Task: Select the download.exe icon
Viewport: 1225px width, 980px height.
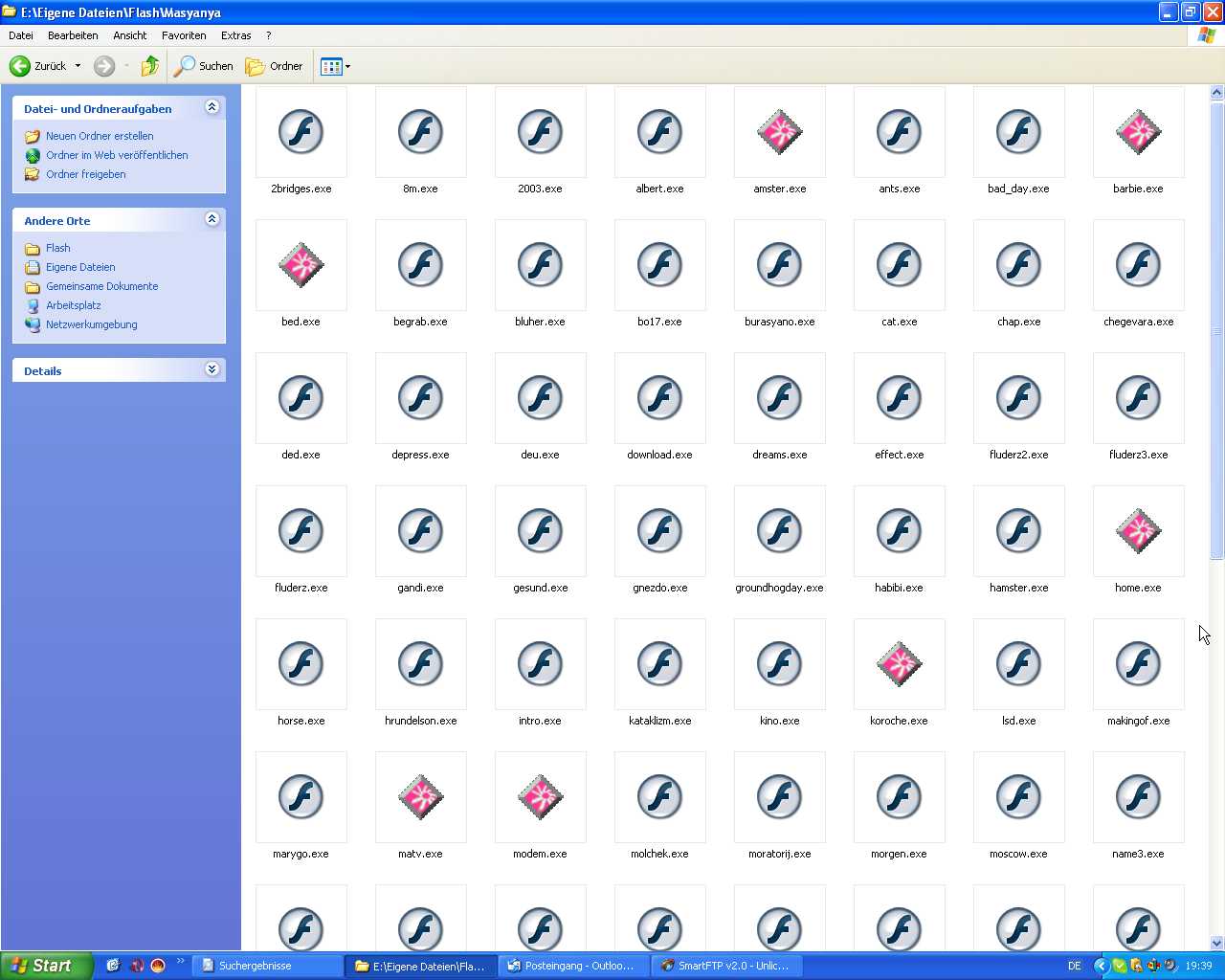Action: 660,398
